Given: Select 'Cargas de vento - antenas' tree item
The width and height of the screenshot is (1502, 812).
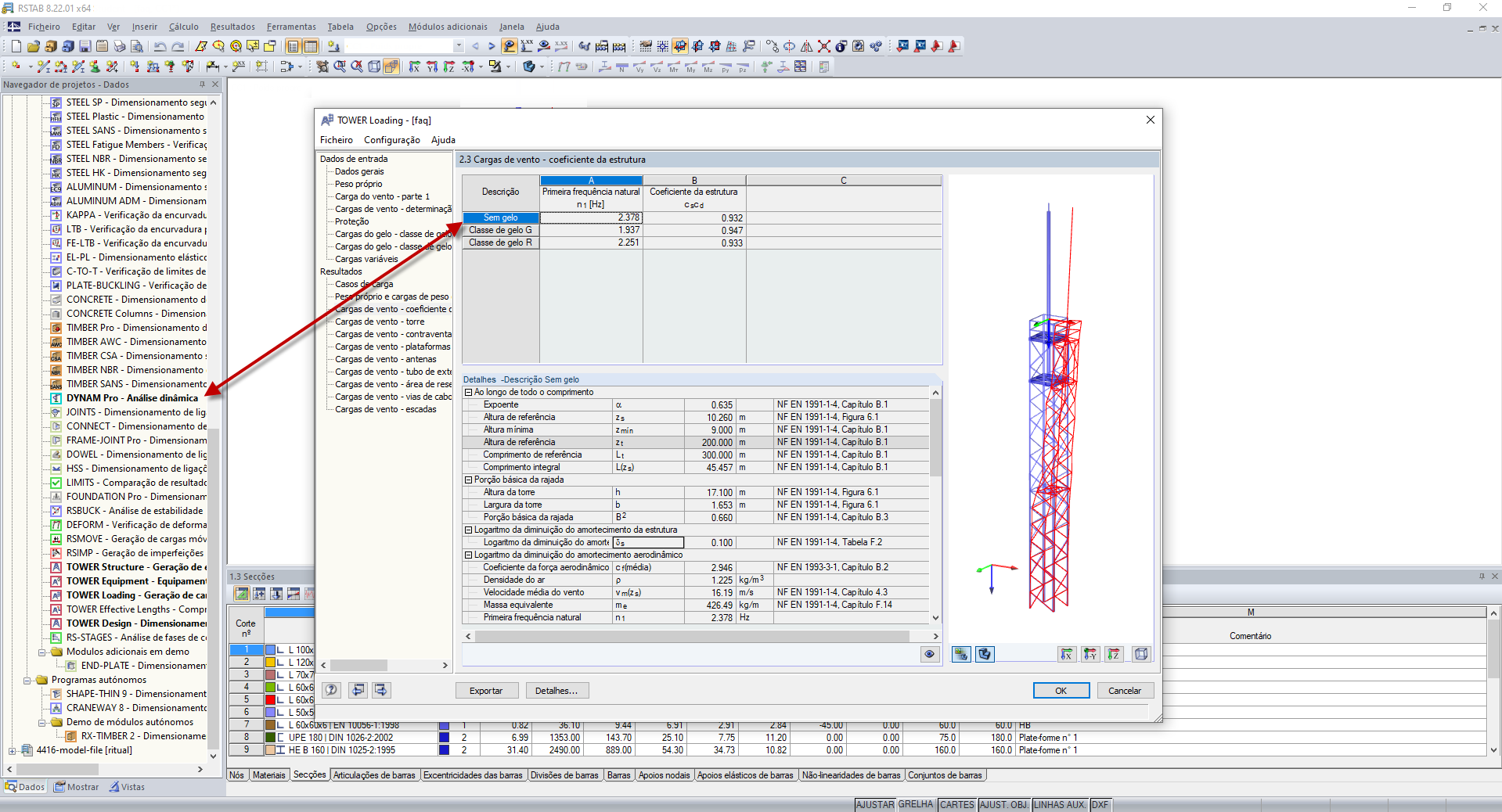Looking at the screenshot, I should pos(385,359).
